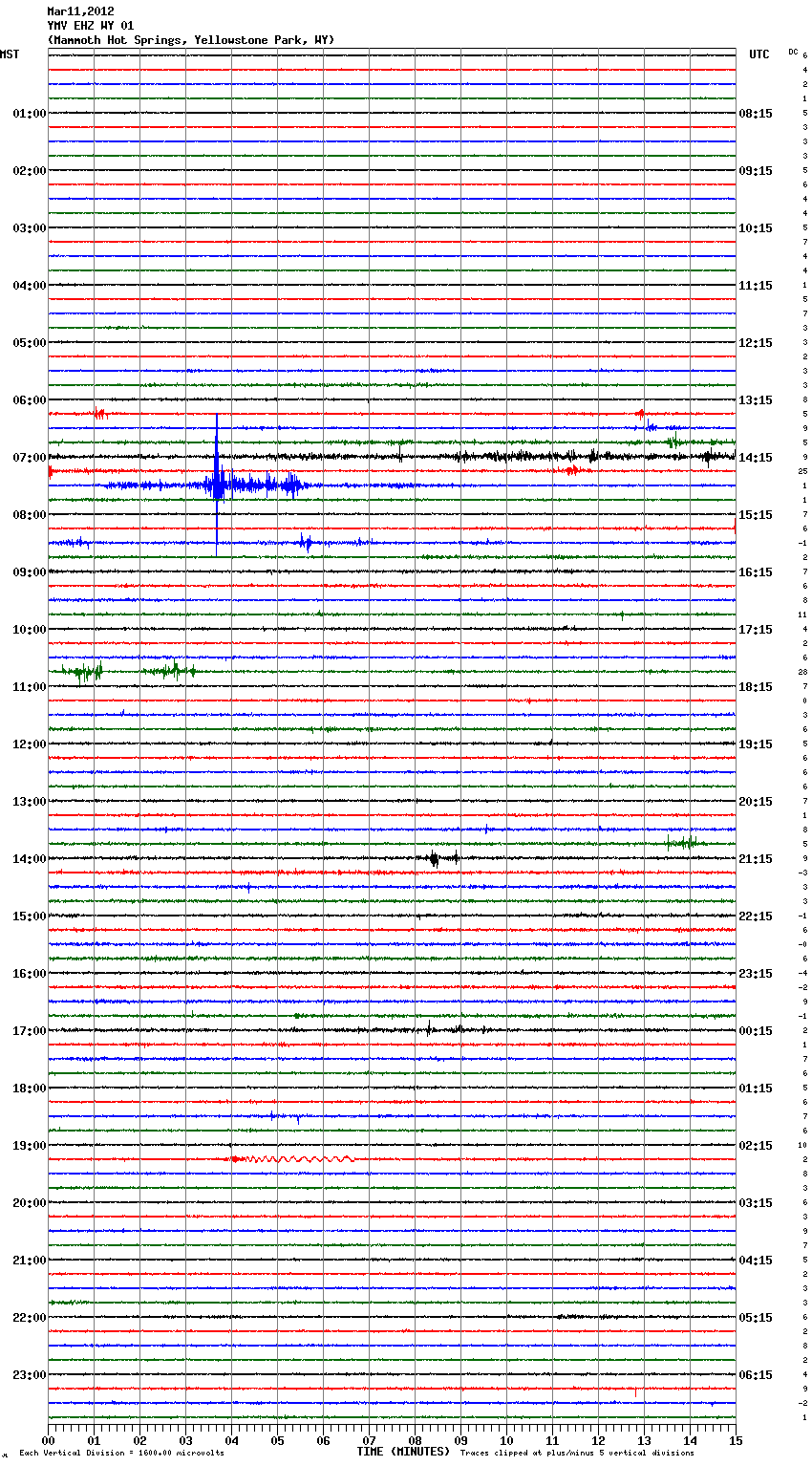Click the "TIME (MINUTES)" axis title
Viewport: 812px width, 1466px height.
point(403,1452)
